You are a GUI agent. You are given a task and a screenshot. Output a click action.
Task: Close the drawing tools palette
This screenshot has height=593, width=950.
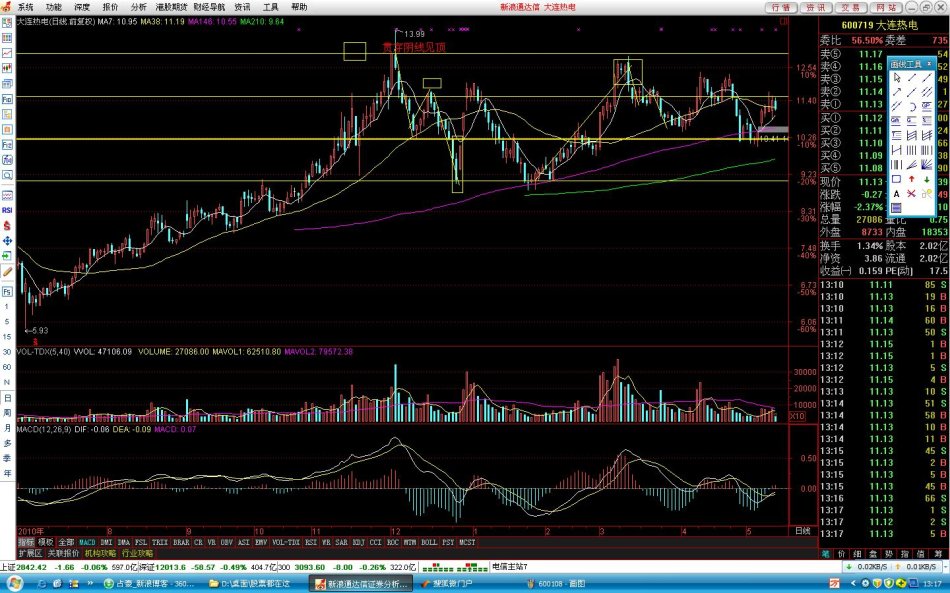pyautogui.click(x=928, y=63)
